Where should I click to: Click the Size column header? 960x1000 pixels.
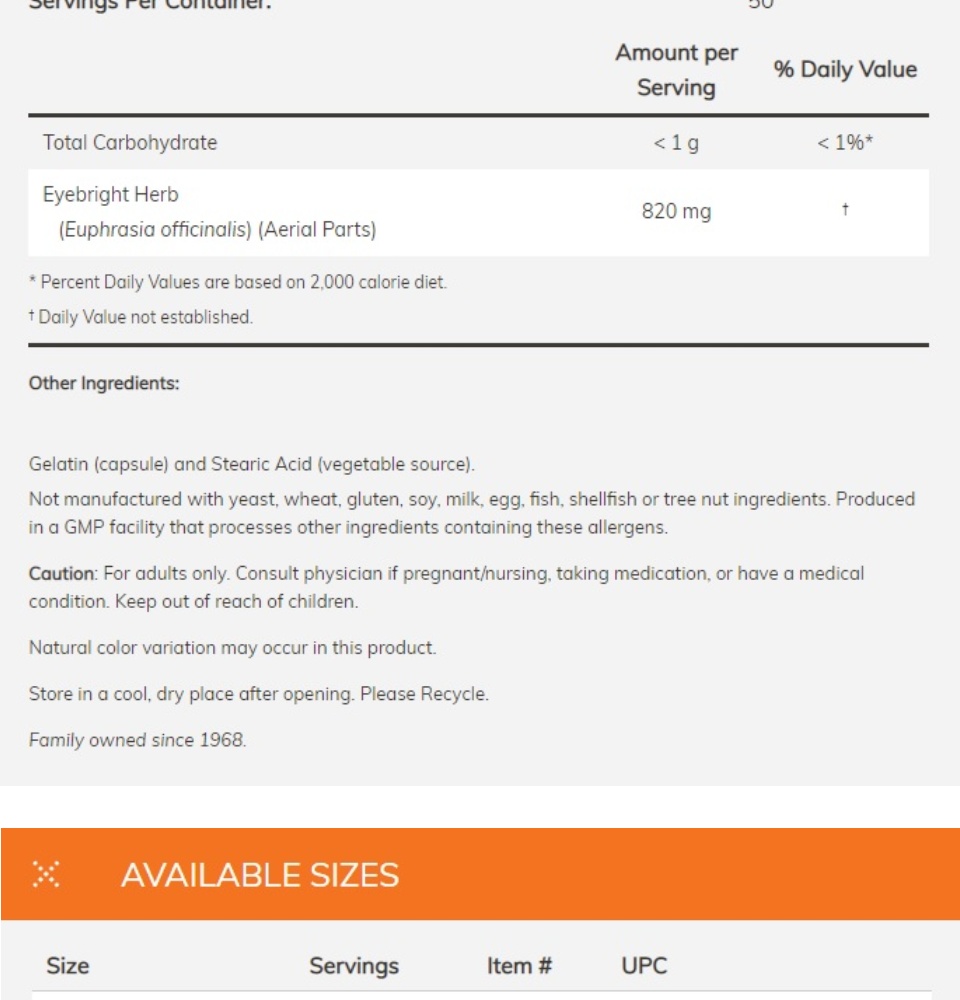(x=68, y=966)
